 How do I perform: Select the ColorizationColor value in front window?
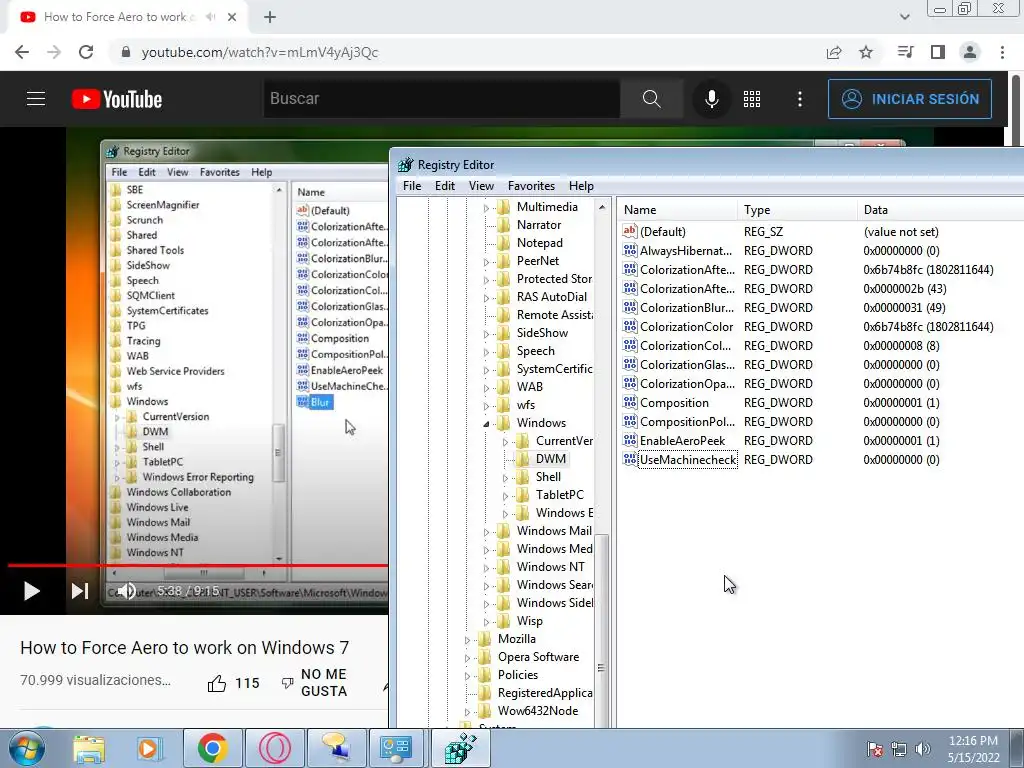point(686,327)
